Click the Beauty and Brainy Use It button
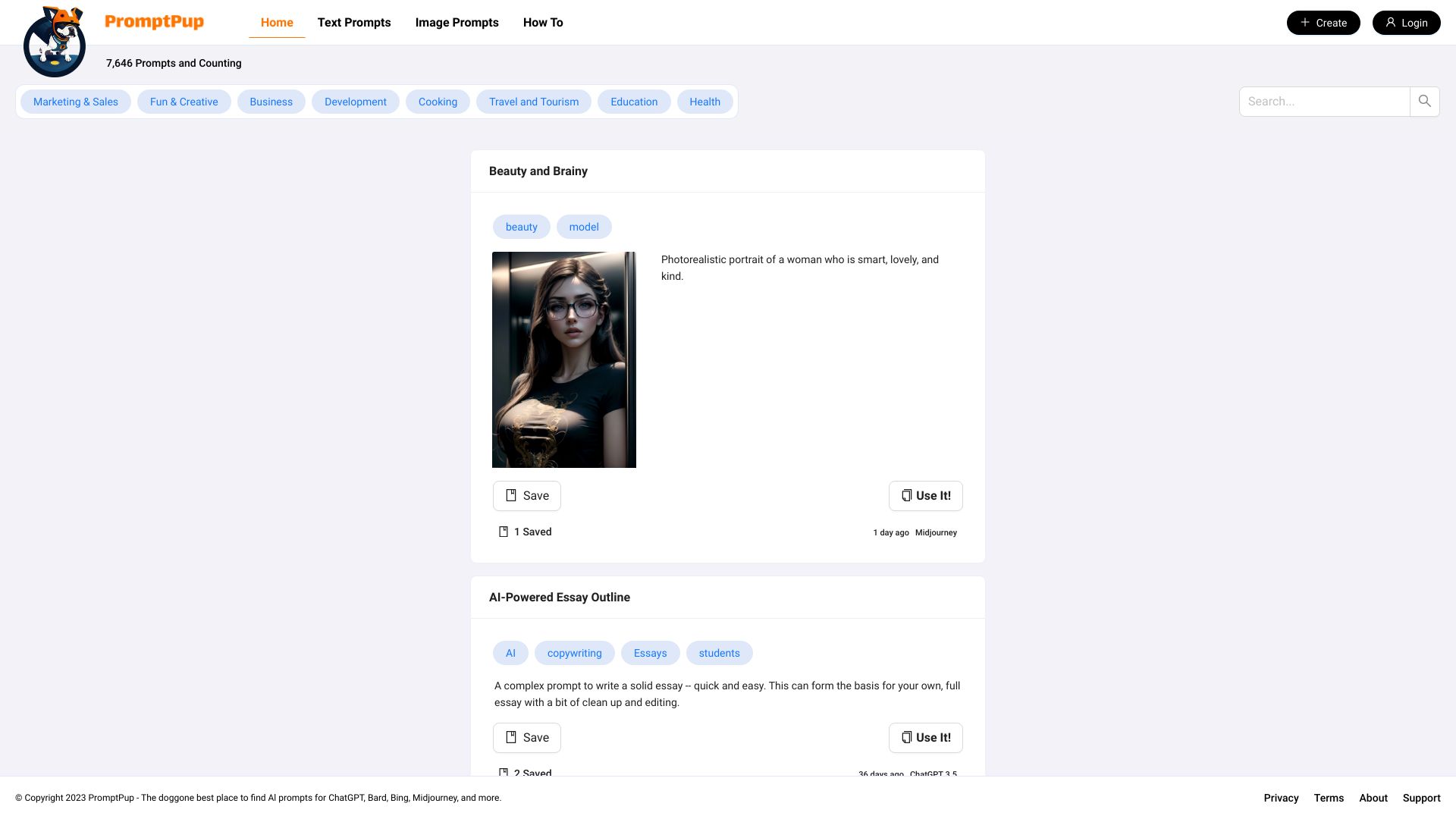This screenshot has height=819, width=1456. tap(925, 496)
